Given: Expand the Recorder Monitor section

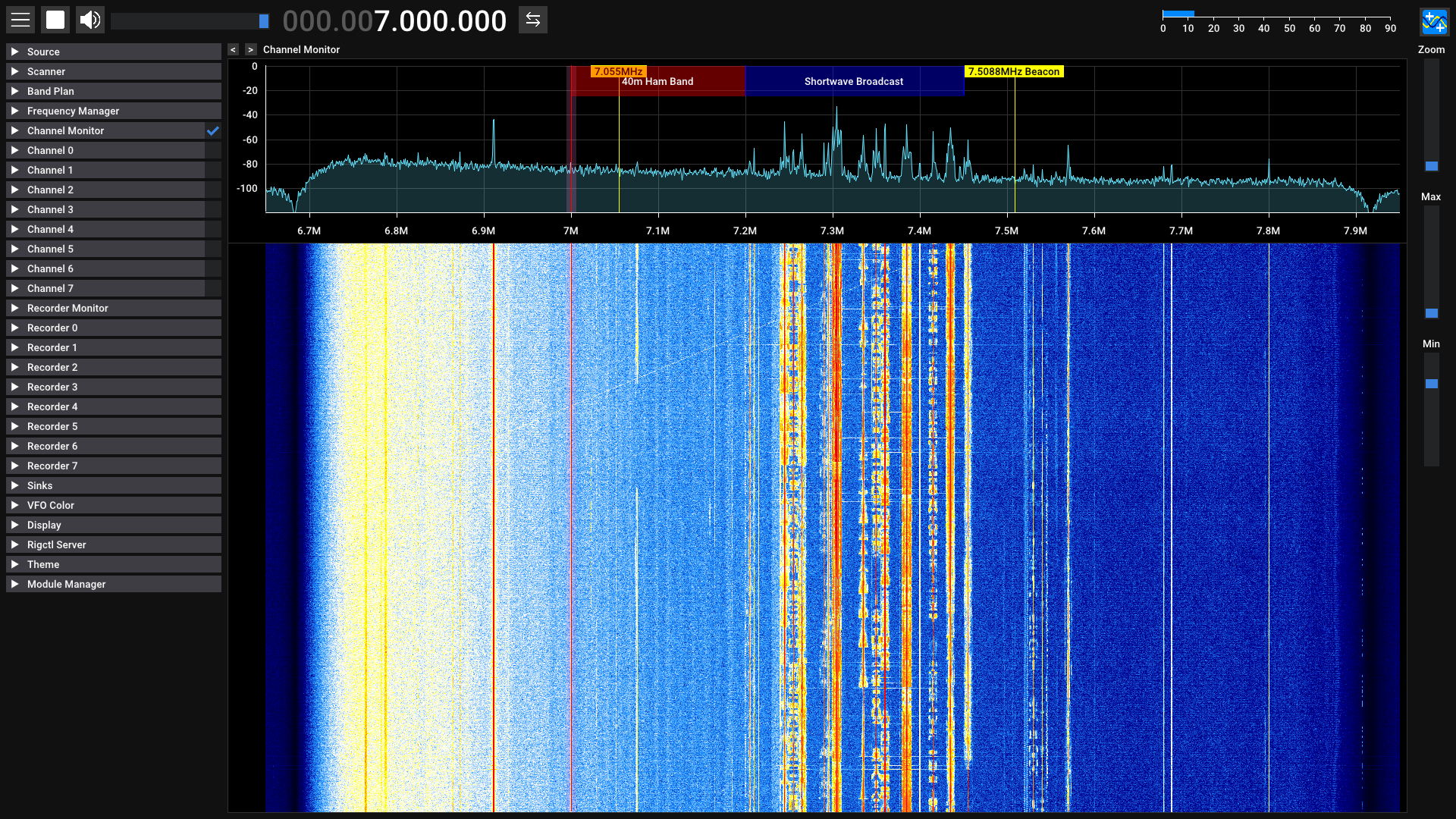Looking at the screenshot, I should pos(67,308).
